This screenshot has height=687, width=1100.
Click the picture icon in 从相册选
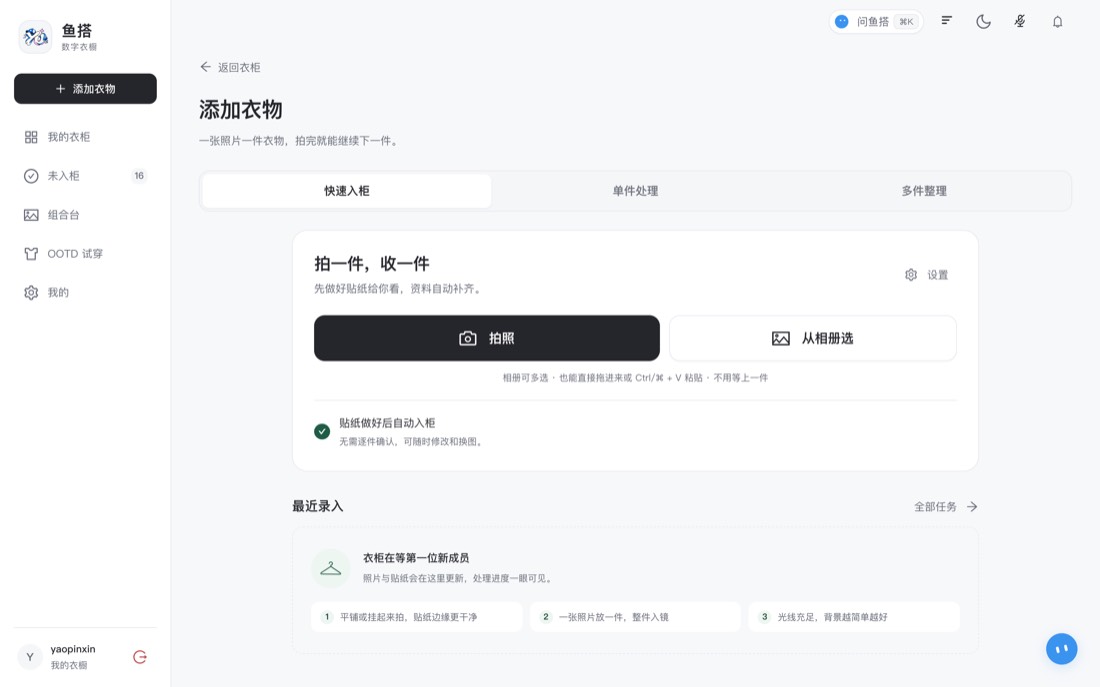pyautogui.click(x=781, y=339)
